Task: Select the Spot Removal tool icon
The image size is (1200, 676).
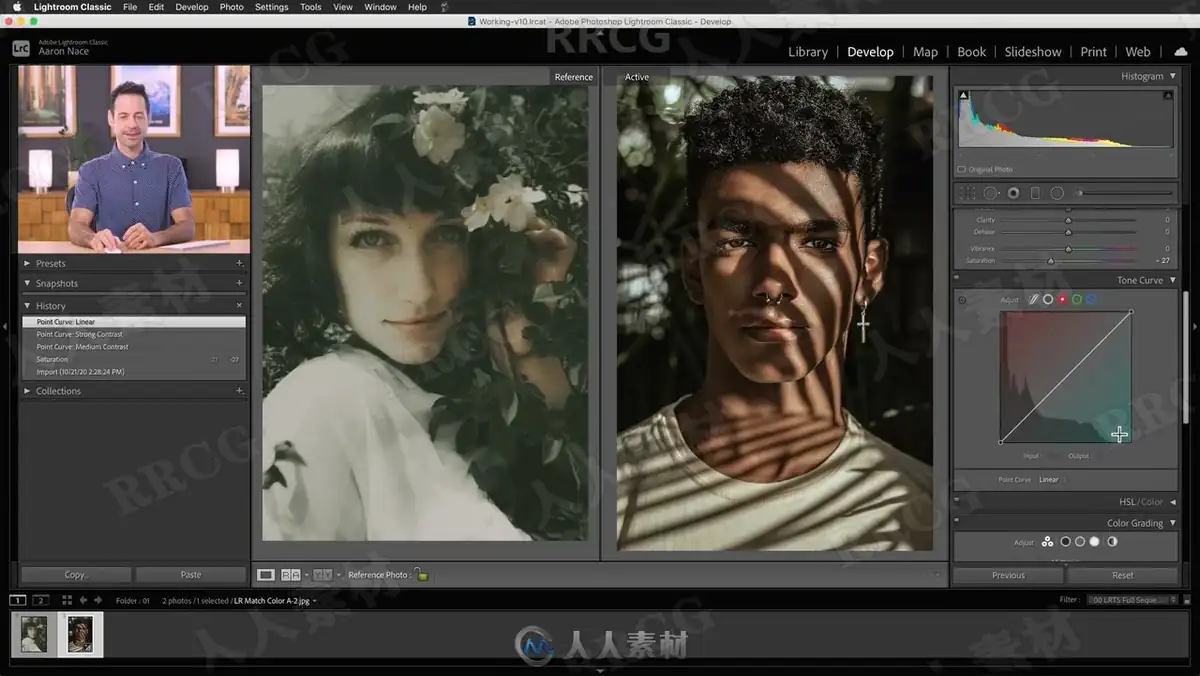Action: (991, 193)
